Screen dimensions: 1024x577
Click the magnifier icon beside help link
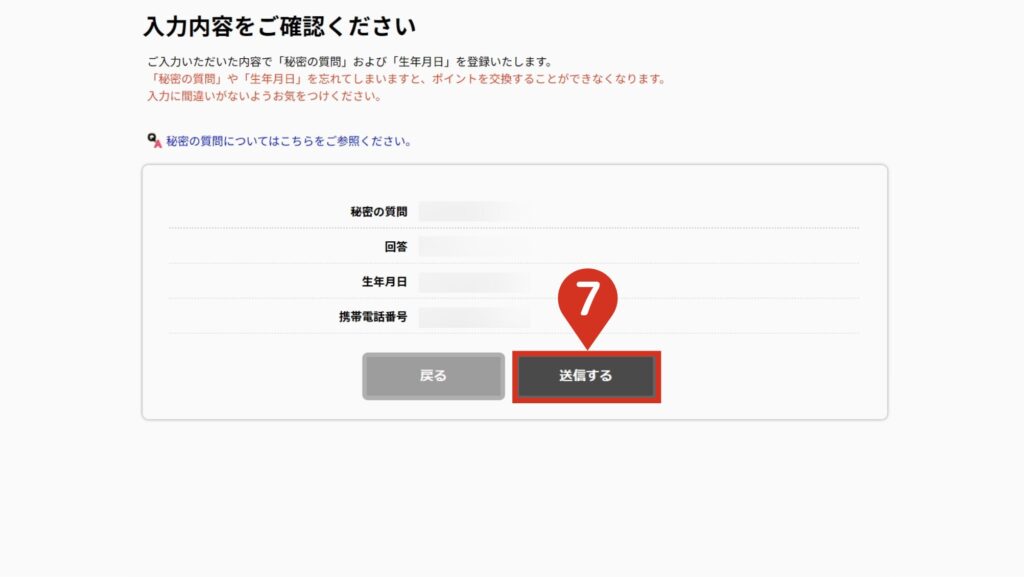(x=154, y=140)
